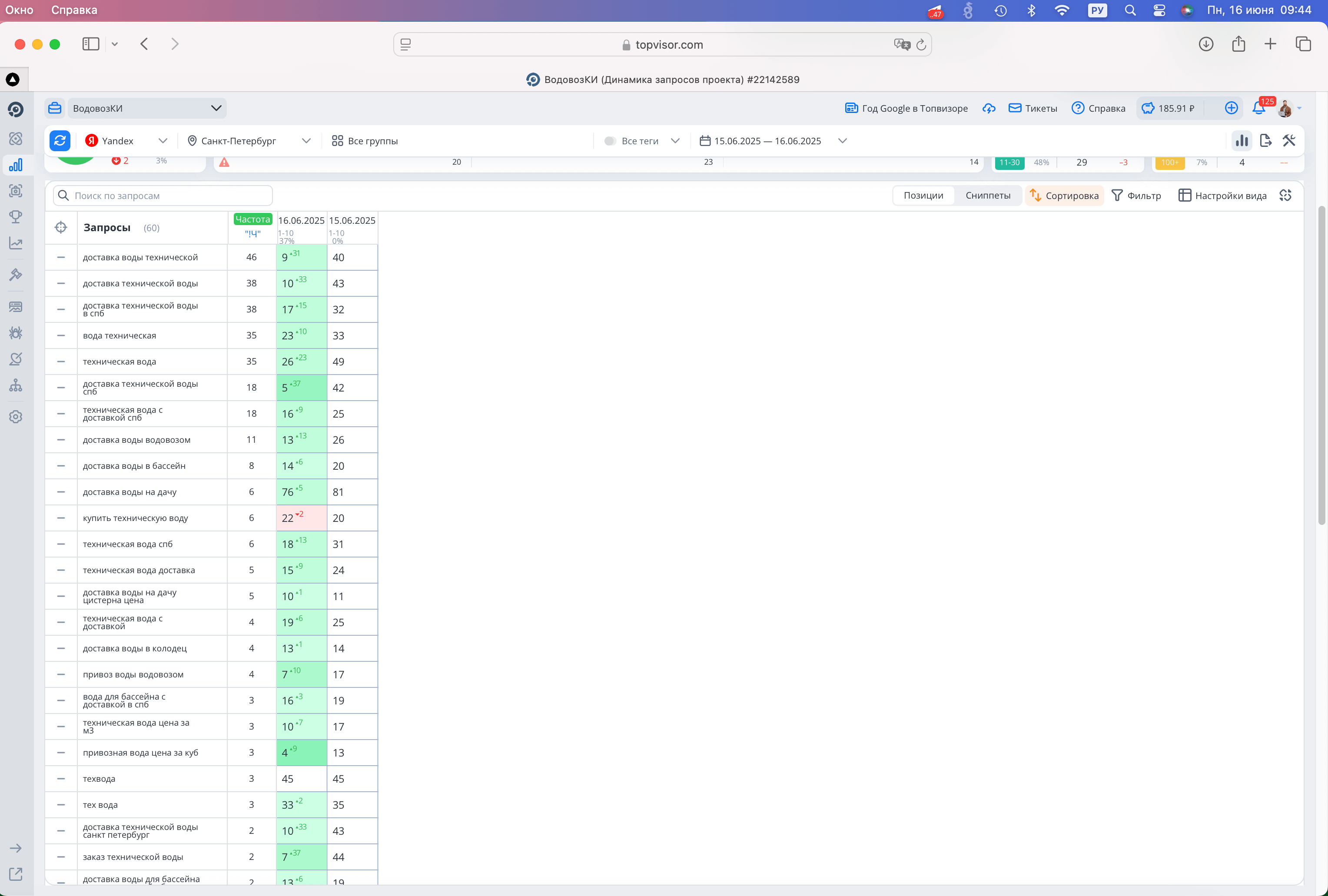Image resolution: width=1328 pixels, height=896 pixels.
Task: Open the tools wrench icon
Action: (x=1288, y=141)
